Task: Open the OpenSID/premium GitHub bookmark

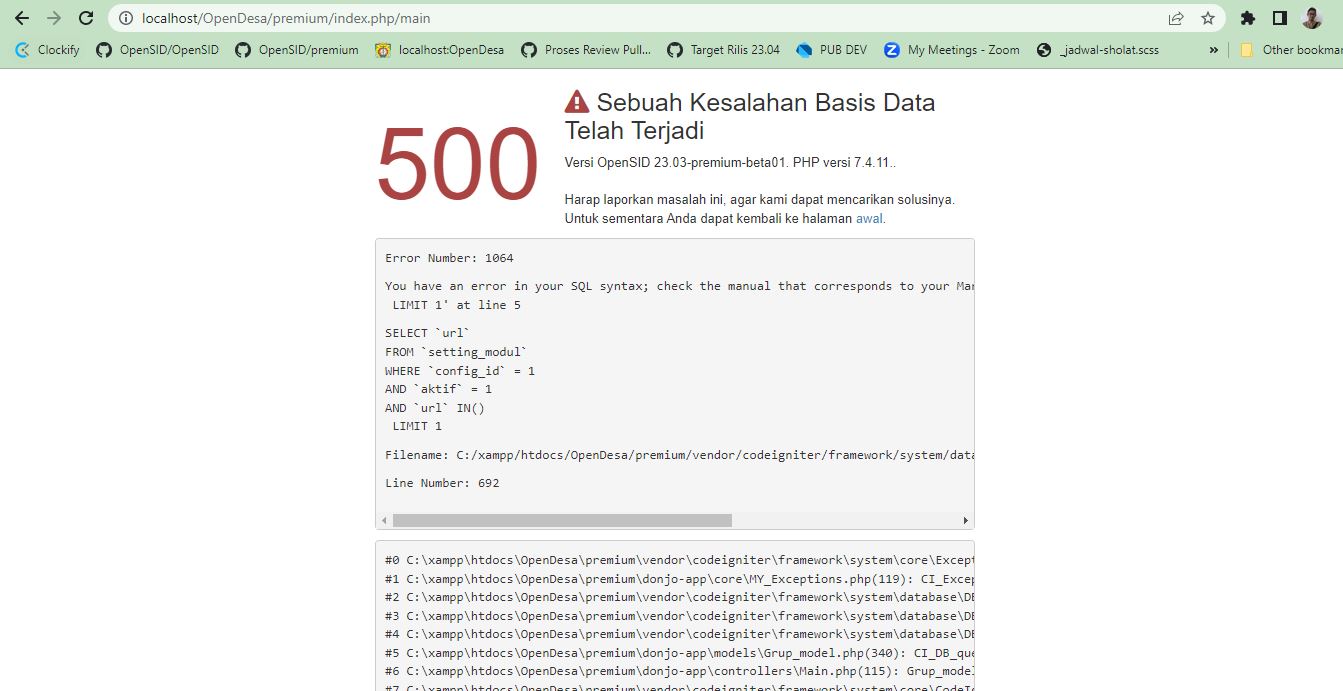Action: tap(296, 50)
